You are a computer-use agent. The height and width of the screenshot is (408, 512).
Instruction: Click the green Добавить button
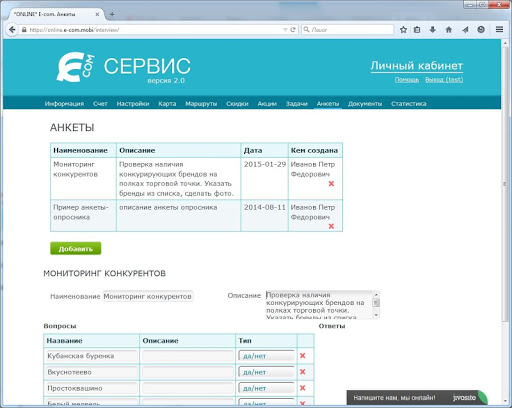tap(76, 249)
